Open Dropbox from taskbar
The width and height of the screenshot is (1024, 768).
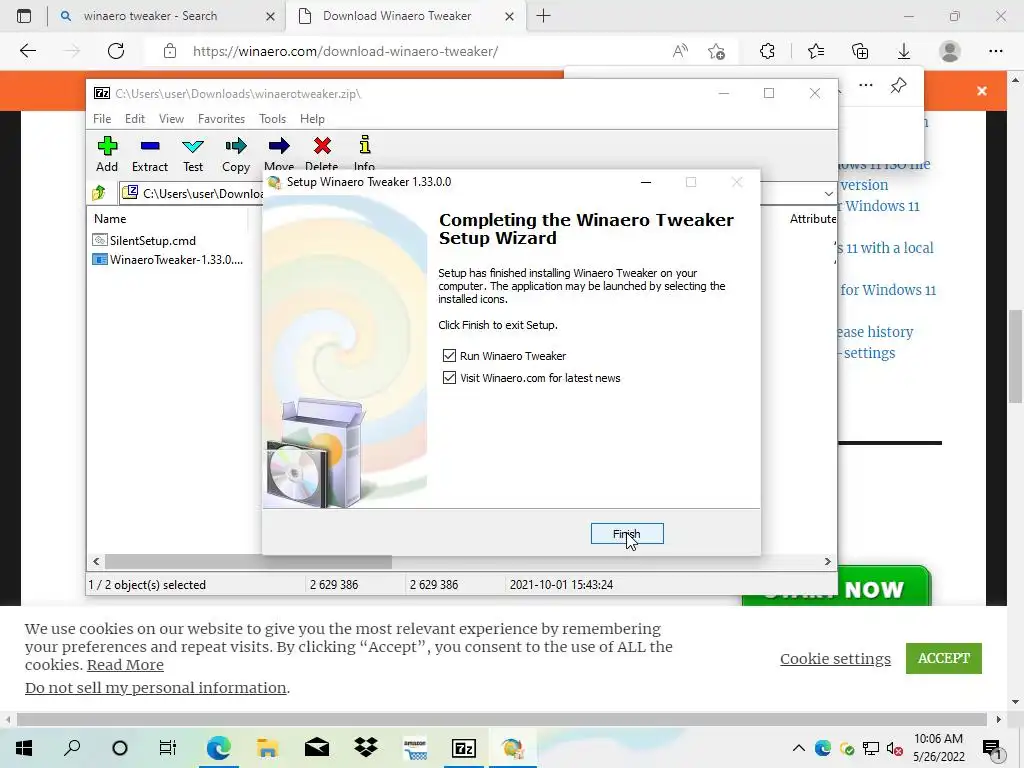(366, 748)
